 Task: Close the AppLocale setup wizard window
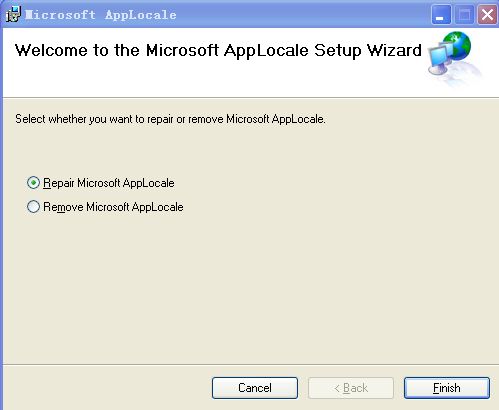[x=487, y=15]
